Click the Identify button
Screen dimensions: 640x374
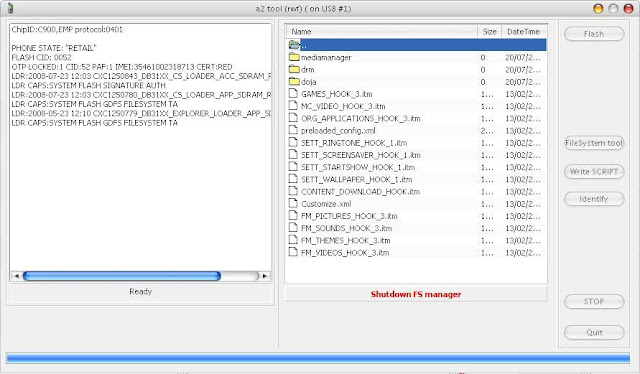594,199
